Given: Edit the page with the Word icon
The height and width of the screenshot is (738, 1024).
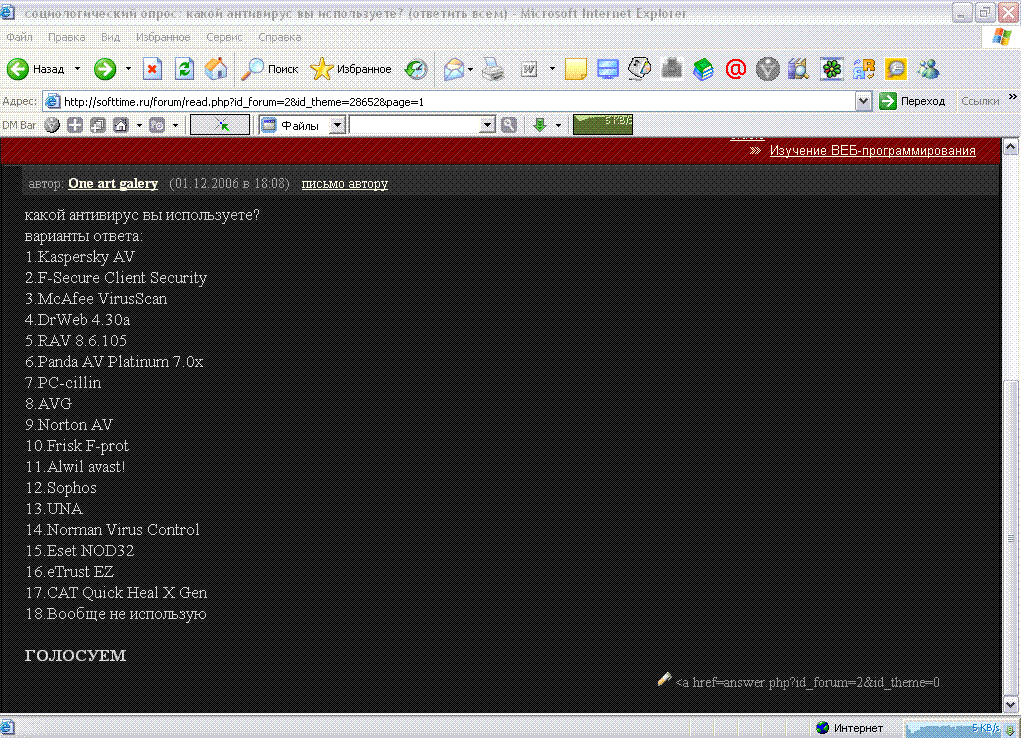Looking at the screenshot, I should point(529,69).
